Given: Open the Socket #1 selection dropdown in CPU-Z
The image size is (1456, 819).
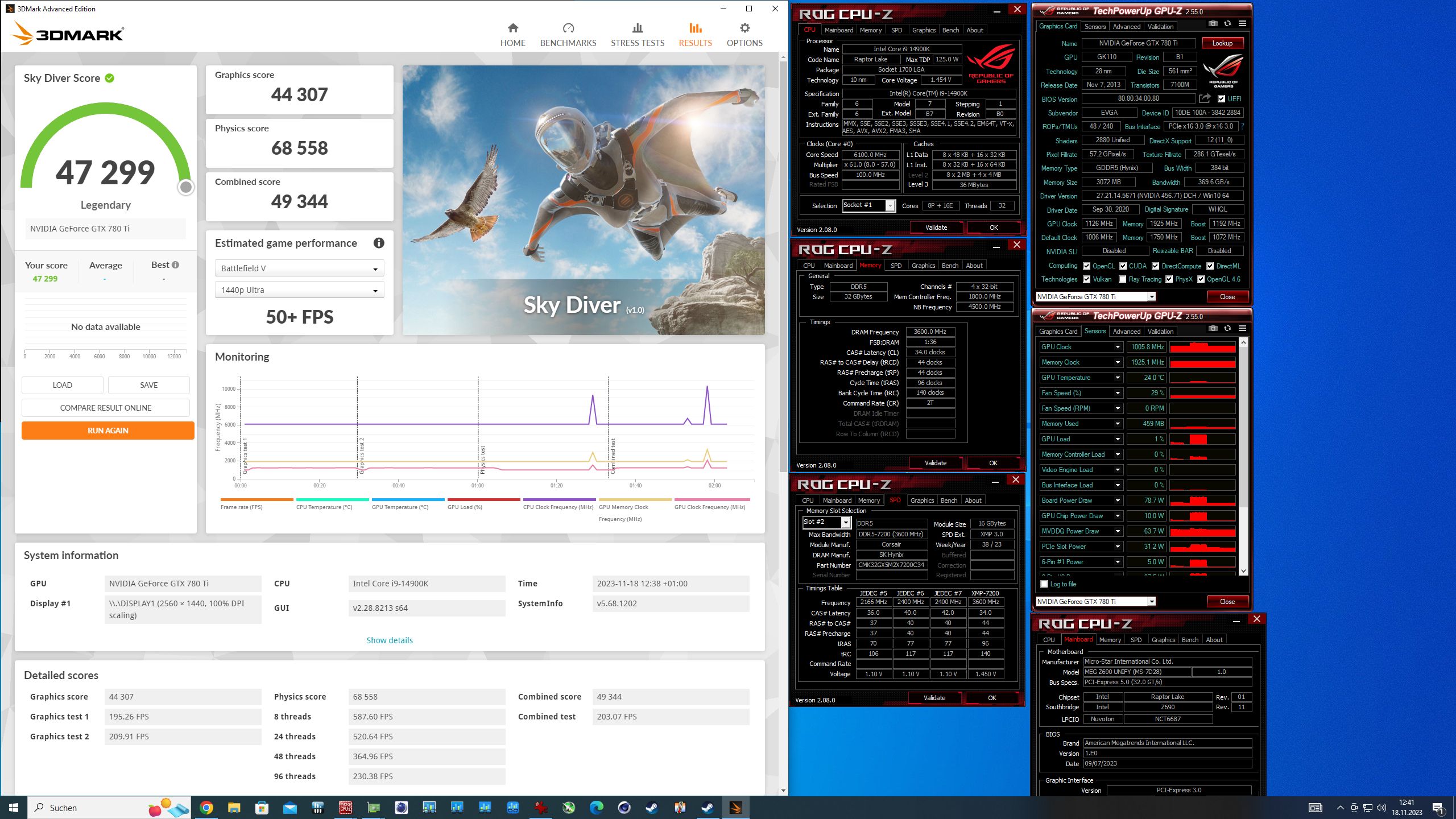Looking at the screenshot, I should click(868, 205).
